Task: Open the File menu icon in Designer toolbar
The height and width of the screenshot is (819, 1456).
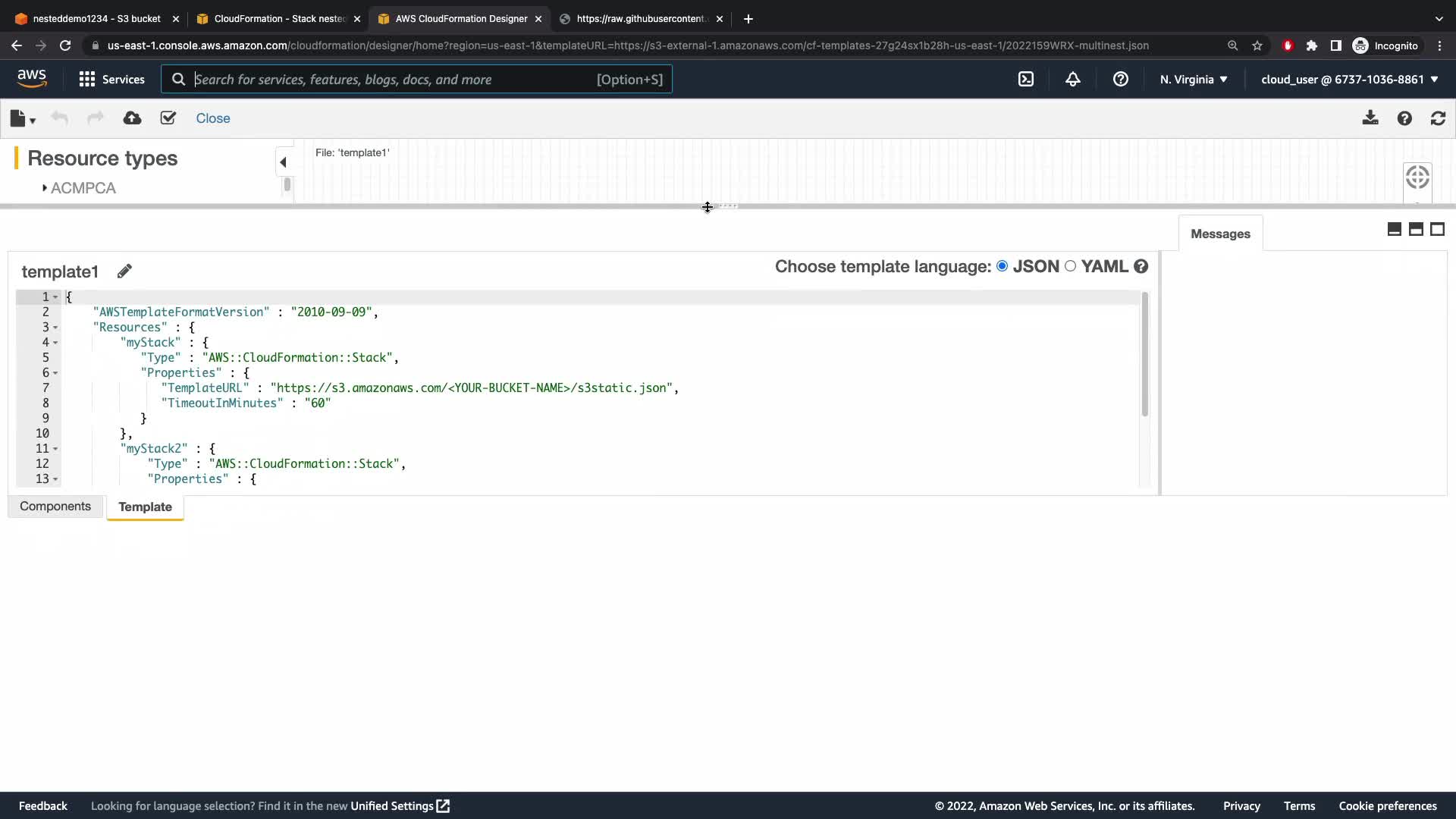Action: click(22, 118)
